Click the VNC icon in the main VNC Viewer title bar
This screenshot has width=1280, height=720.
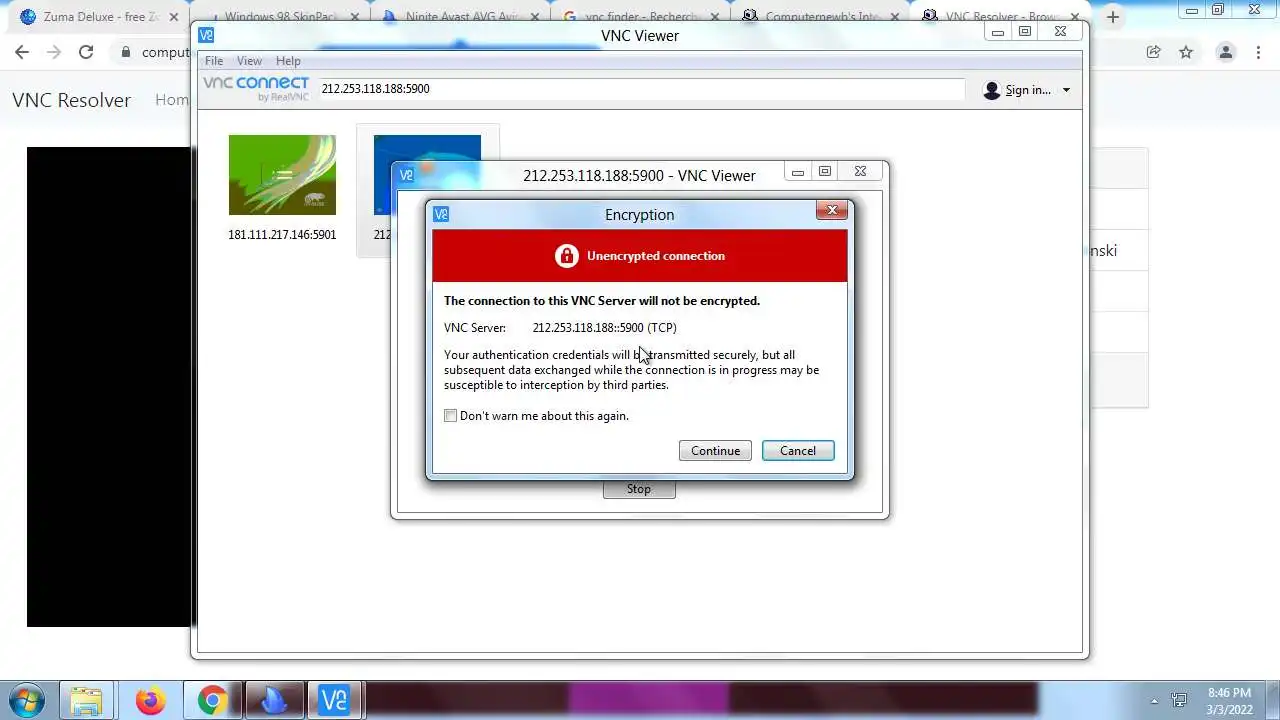(206, 35)
